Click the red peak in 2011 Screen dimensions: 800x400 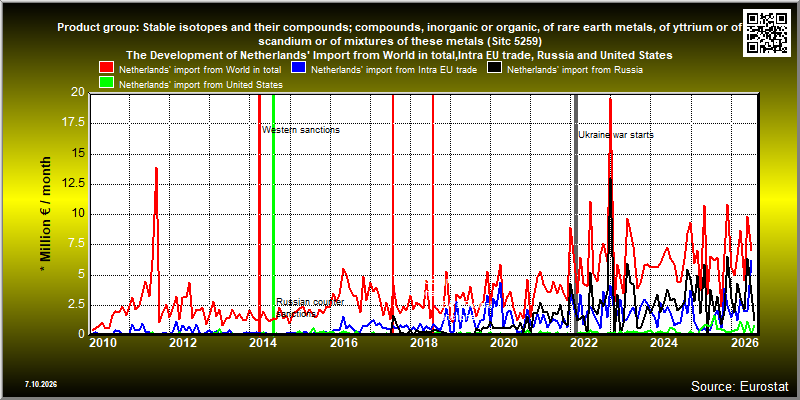pos(156,169)
